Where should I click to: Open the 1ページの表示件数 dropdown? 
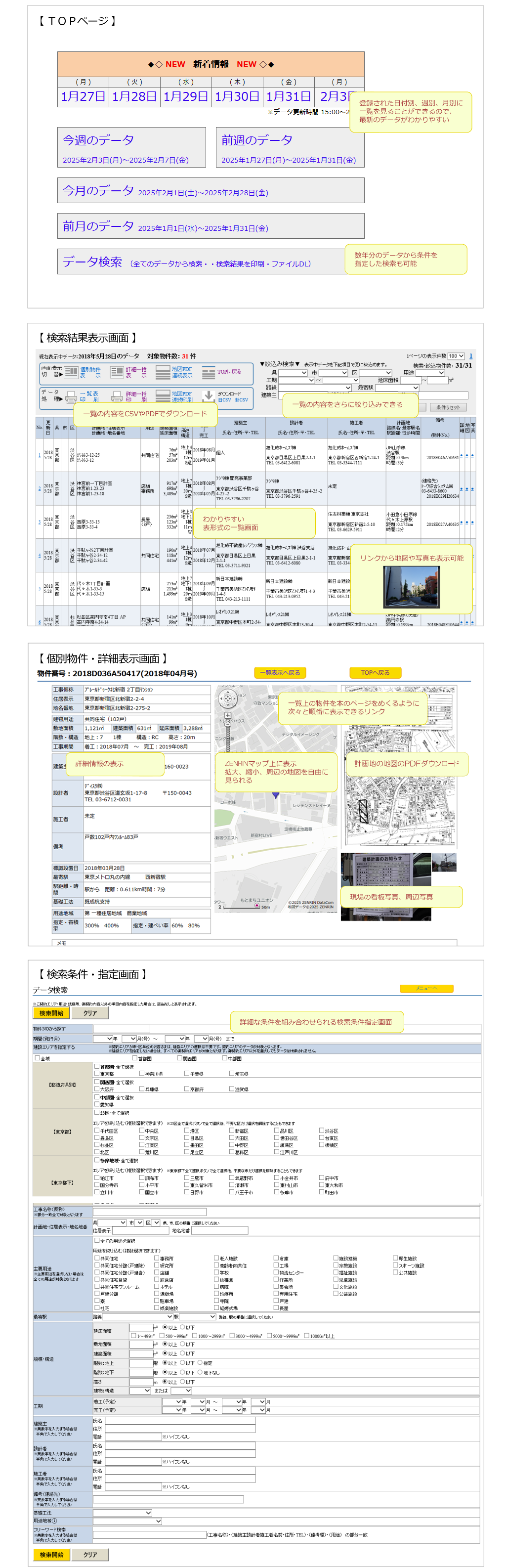(456, 356)
